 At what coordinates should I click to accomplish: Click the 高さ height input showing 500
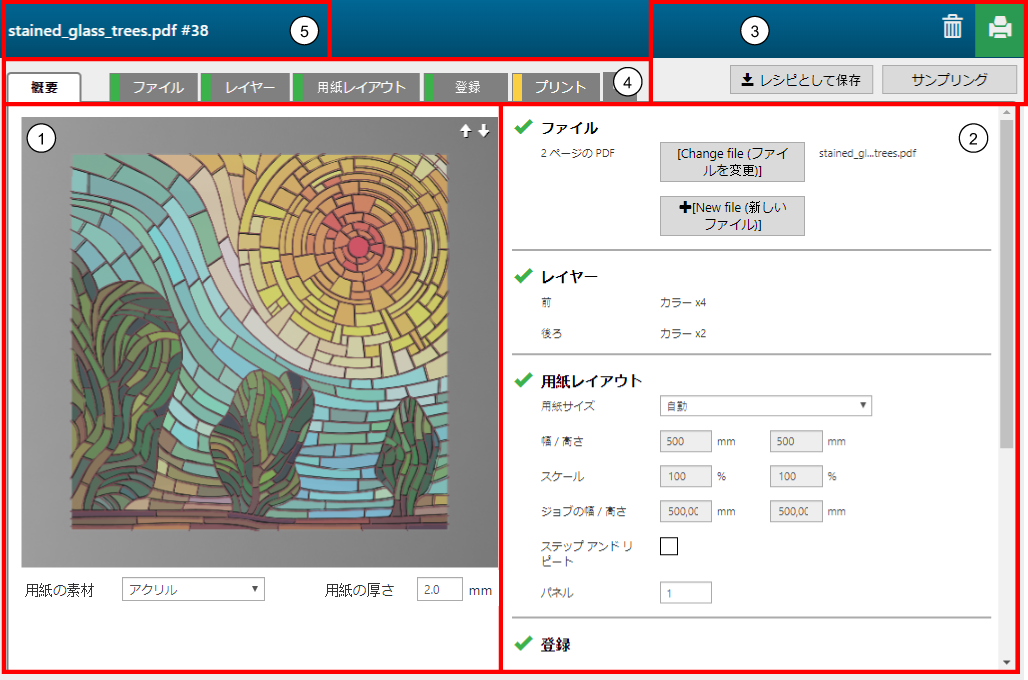[796, 441]
